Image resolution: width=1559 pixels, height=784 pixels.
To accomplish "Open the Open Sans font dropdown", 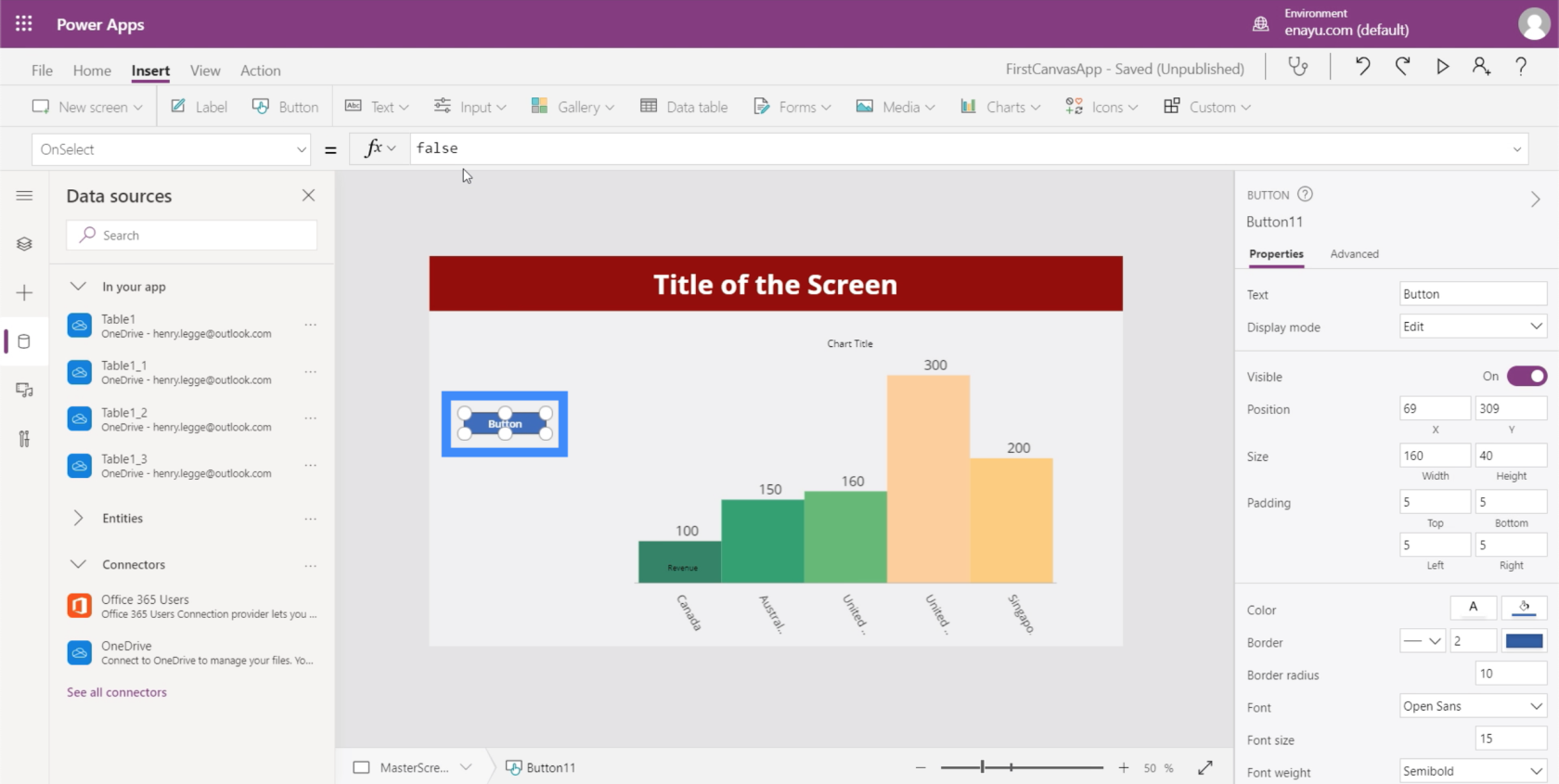I will [x=1473, y=706].
